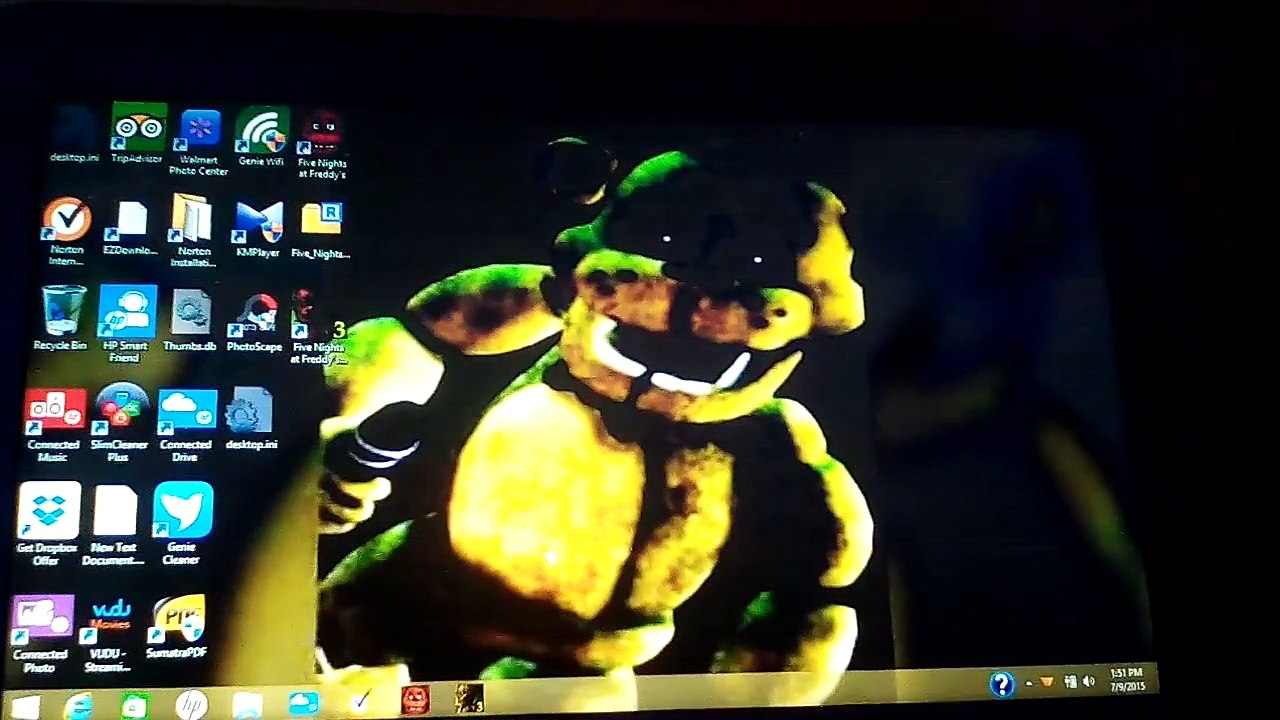Select the faint desktop.ini file next to TripAdvisor

point(75,134)
